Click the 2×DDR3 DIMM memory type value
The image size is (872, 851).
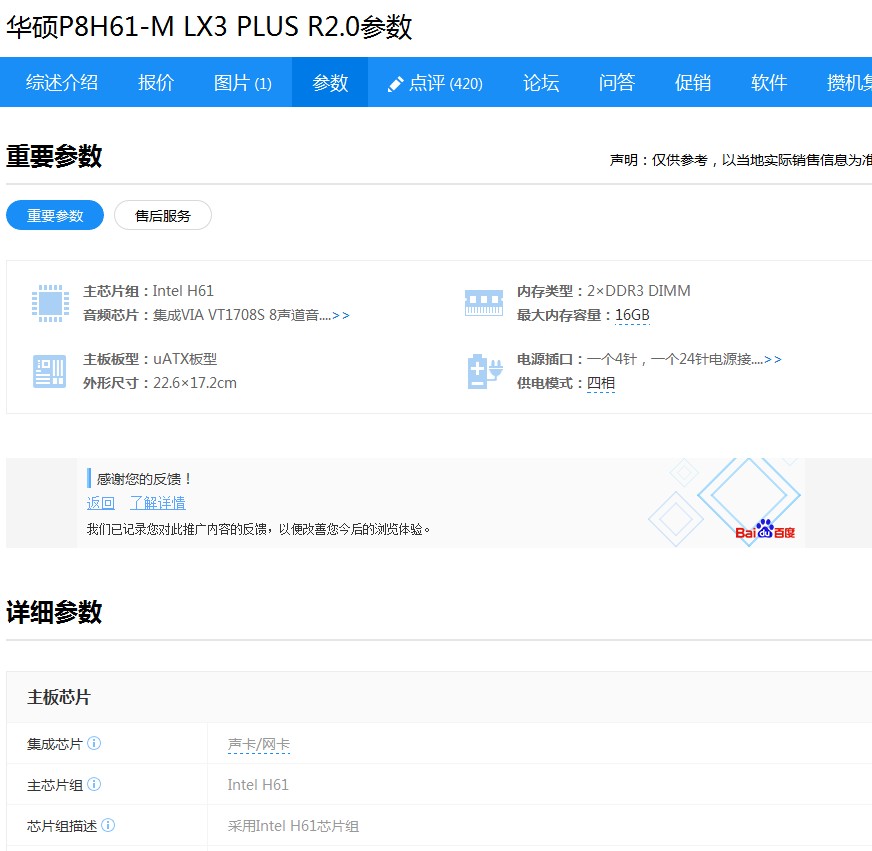pyautogui.click(x=638, y=291)
